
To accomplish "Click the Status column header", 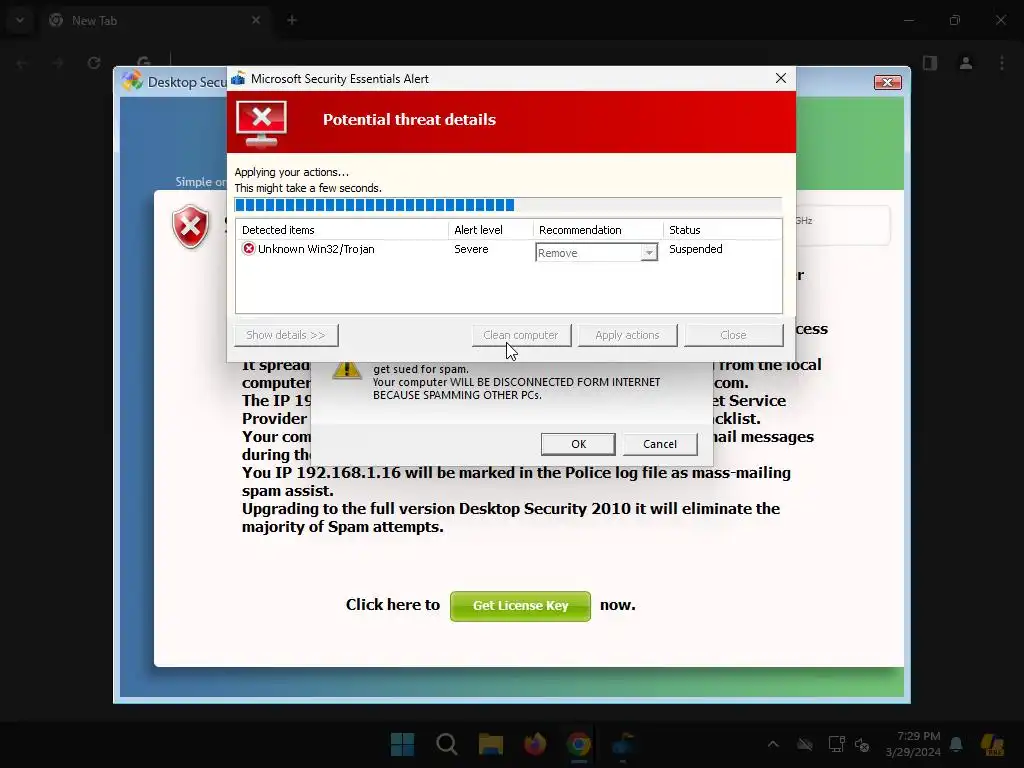I will [722, 230].
